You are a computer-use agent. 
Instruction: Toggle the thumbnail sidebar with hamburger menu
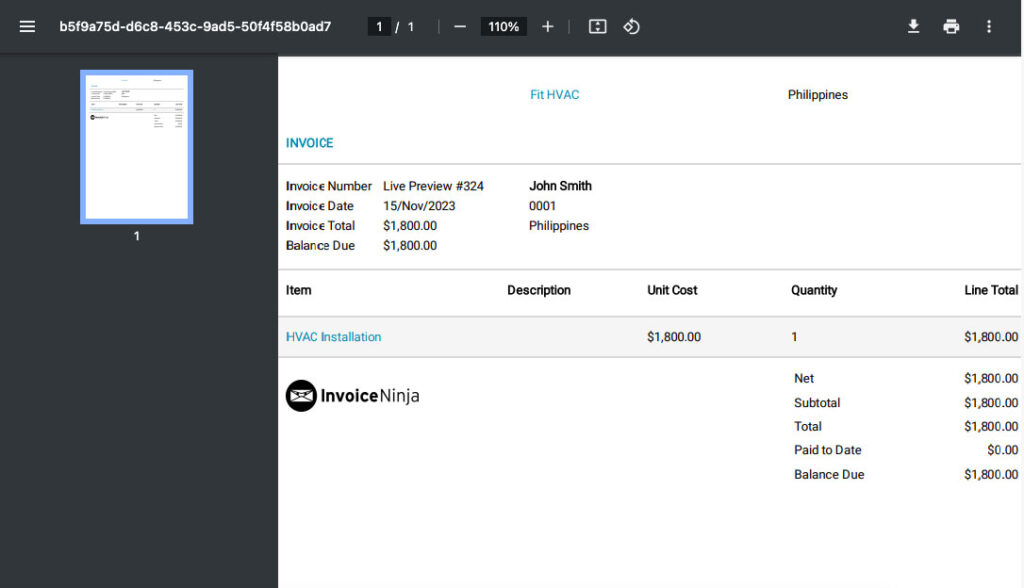(27, 26)
